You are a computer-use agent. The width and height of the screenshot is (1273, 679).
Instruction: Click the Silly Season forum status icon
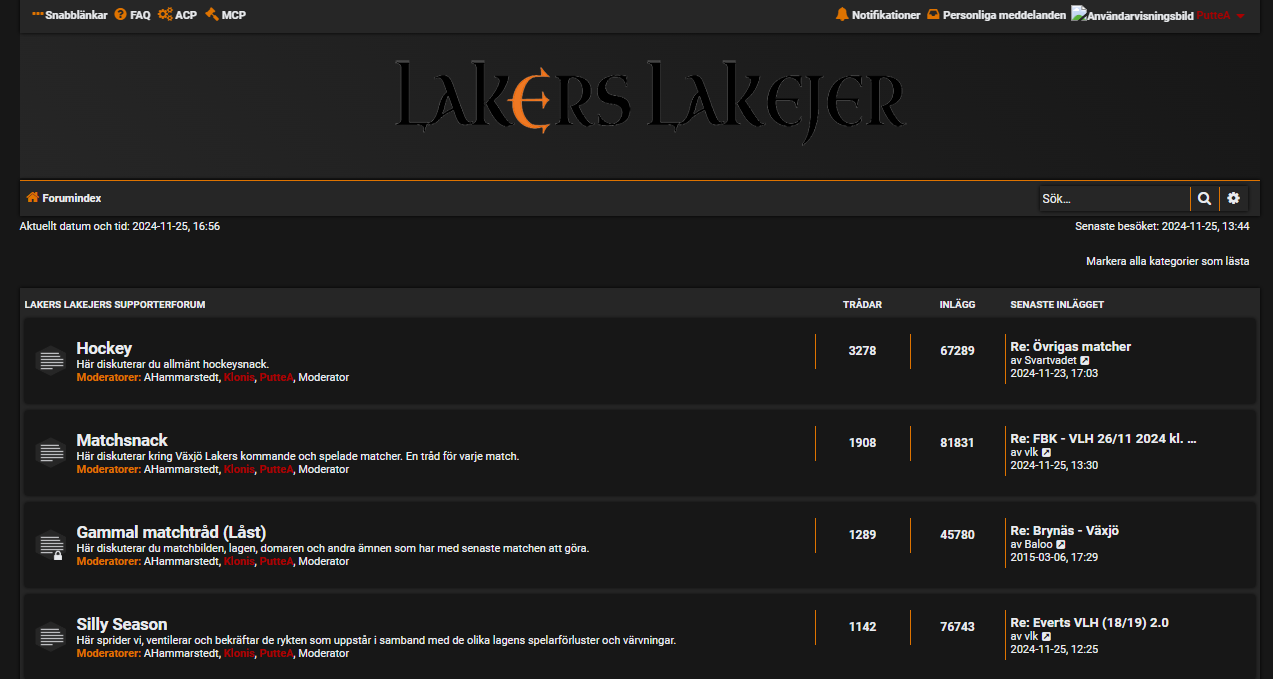coord(50,636)
